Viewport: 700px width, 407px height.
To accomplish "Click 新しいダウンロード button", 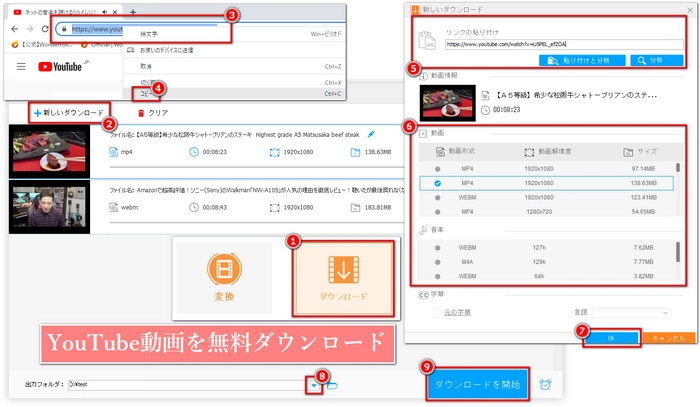I will pyautogui.click(x=69, y=113).
